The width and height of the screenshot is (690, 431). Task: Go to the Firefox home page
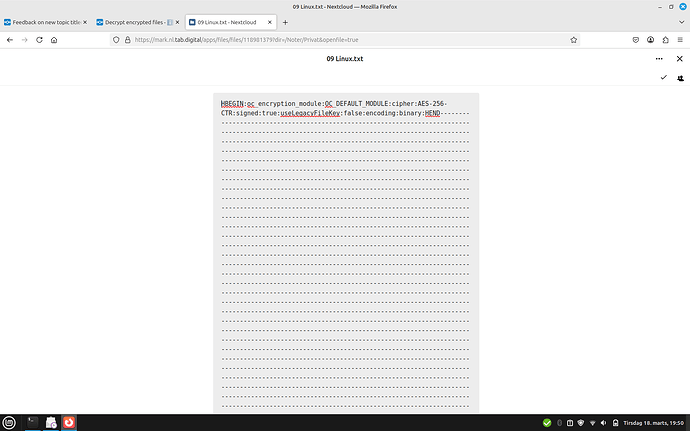pyautogui.click(x=54, y=40)
